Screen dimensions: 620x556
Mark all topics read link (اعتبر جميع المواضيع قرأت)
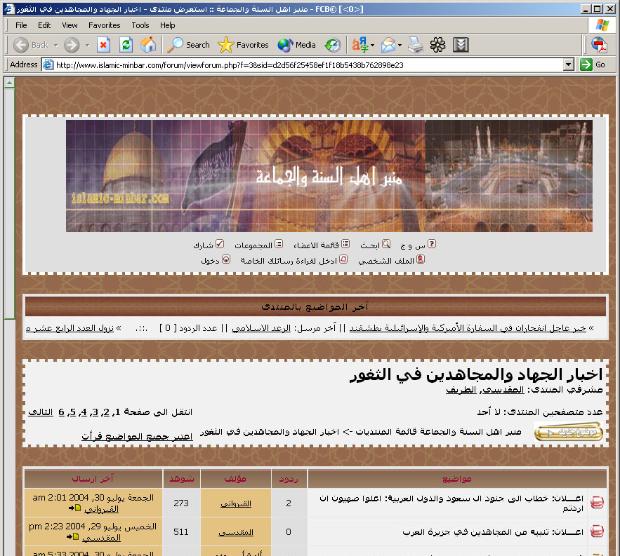pos(137,436)
